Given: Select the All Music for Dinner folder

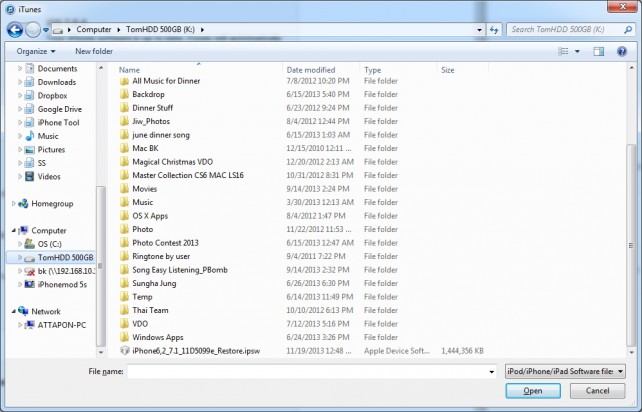Looking at the screenshot, I should pyautogui.click(x=166, y=81).
